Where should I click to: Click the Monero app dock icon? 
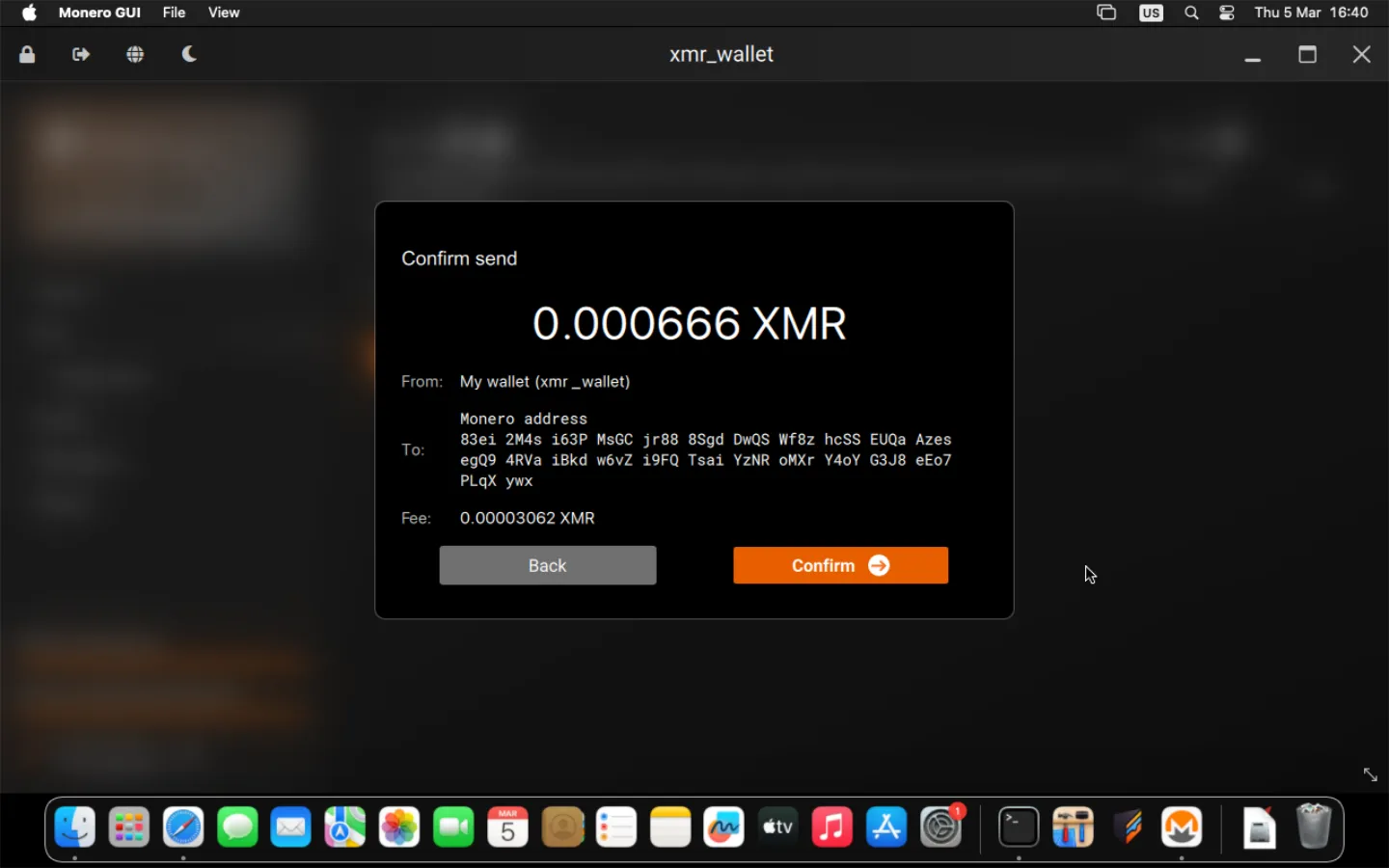click(x=1182, y=827)
